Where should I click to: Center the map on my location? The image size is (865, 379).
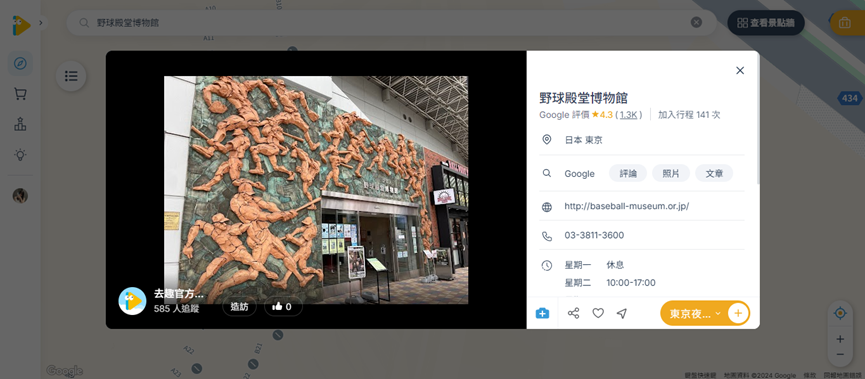click(840, 313)
